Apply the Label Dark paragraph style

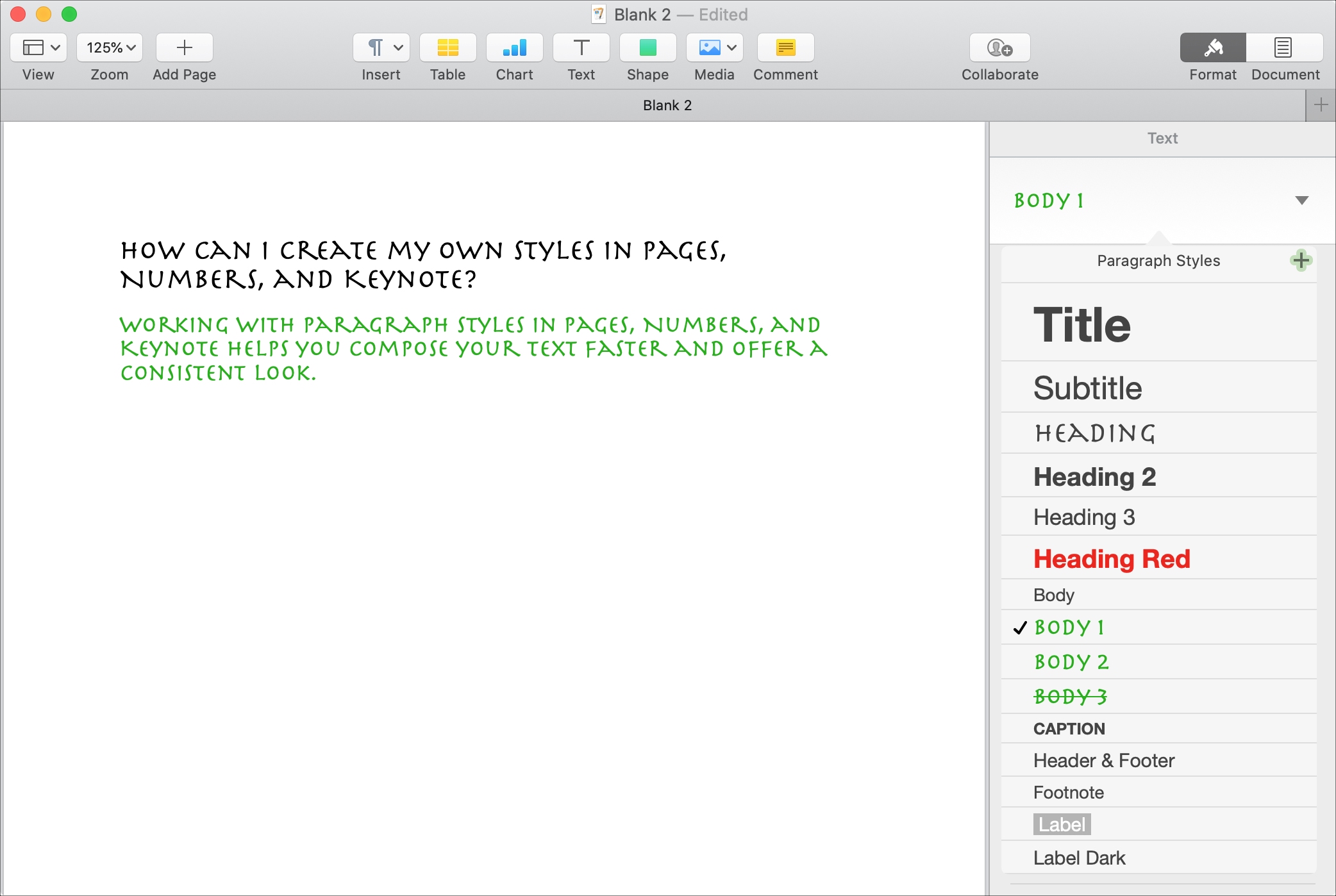(x=1158, y=858)
